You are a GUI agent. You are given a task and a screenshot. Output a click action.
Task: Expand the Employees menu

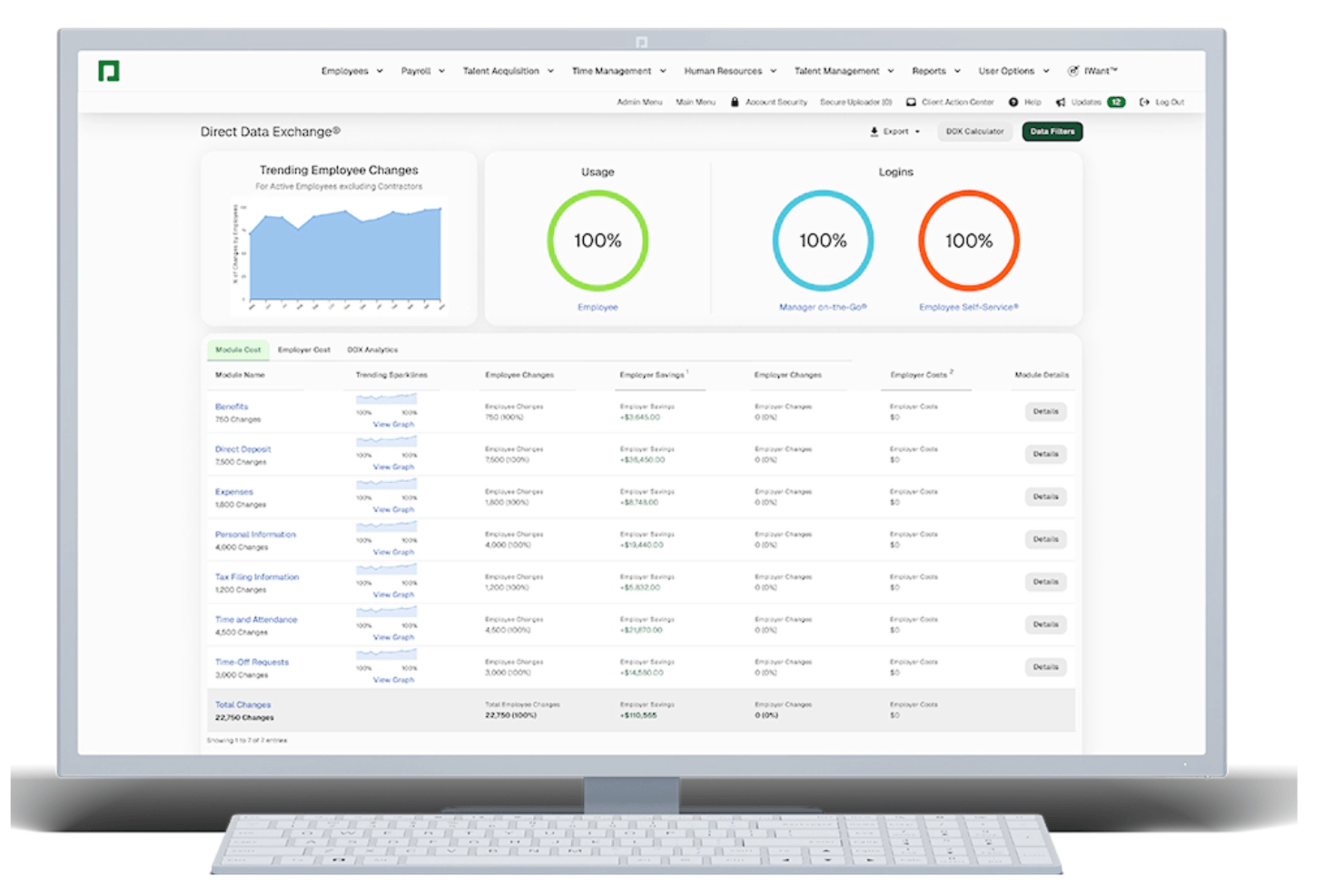[352, 71]
